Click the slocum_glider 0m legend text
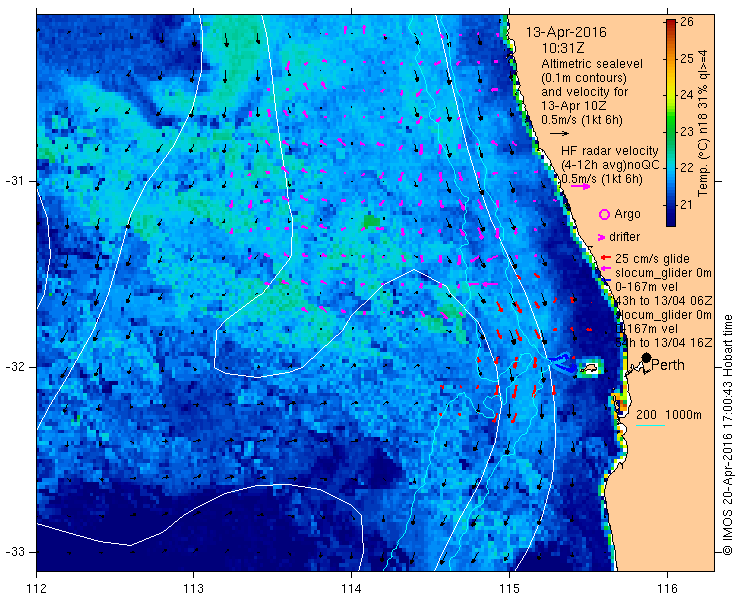 [664, 273]
